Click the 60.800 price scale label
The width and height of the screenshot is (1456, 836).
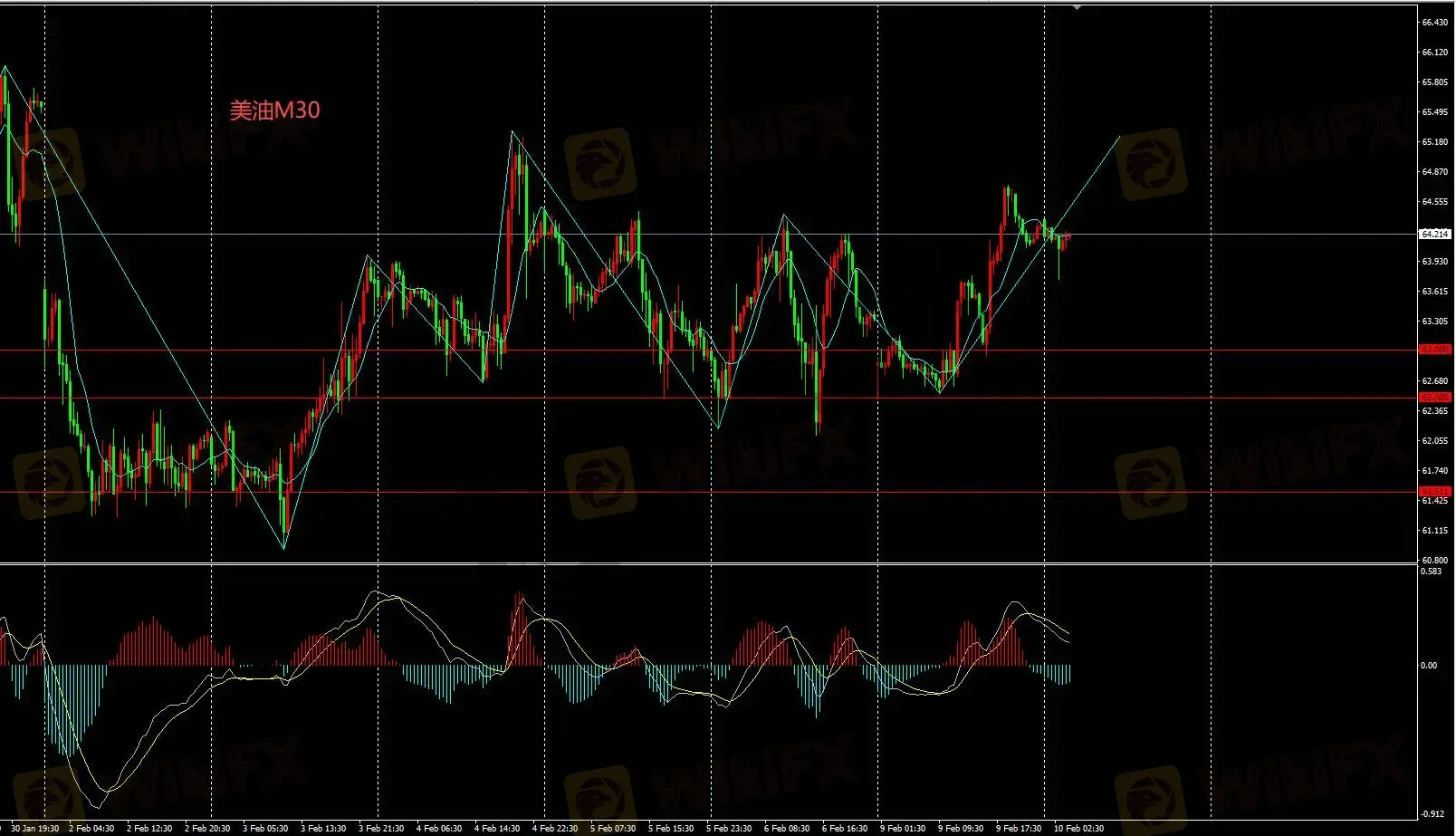tap(1434, 561)
